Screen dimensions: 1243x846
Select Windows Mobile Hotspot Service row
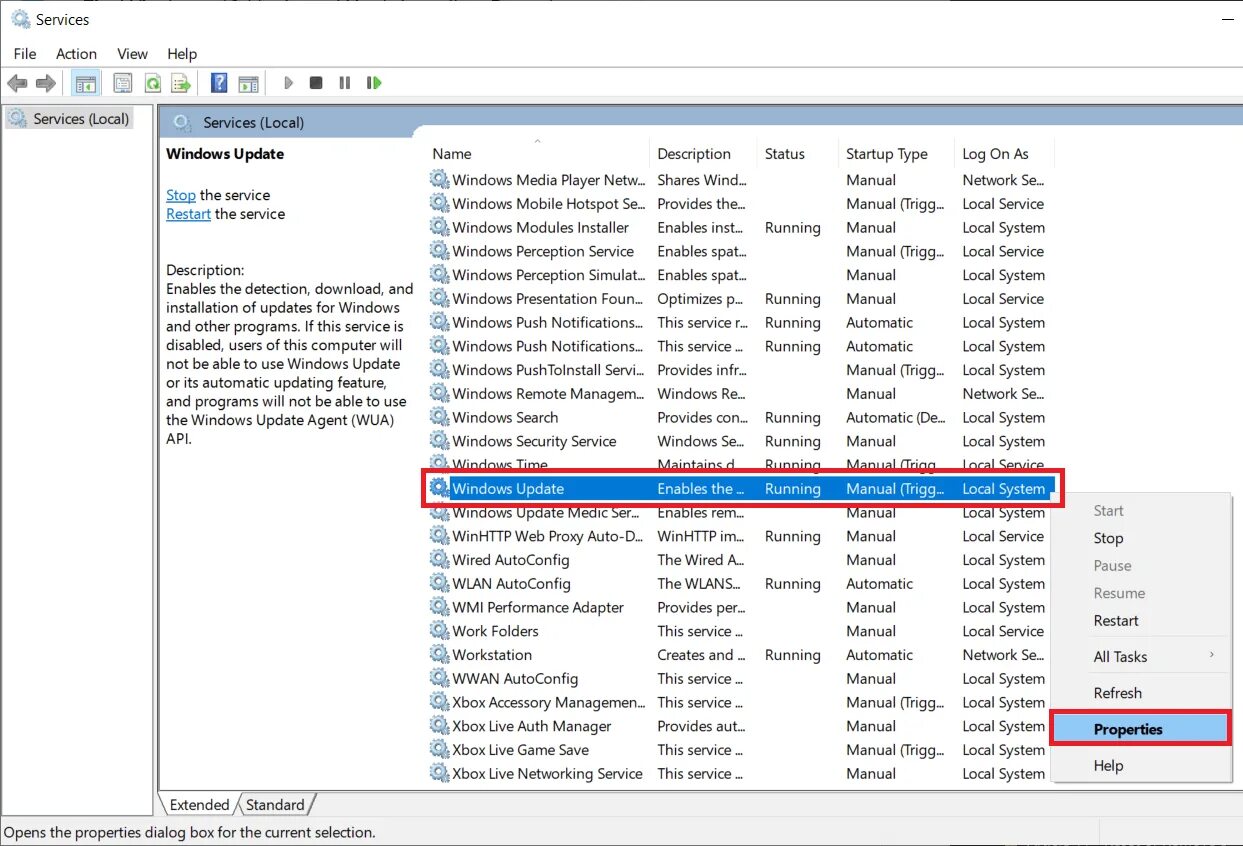(x=741, y=203)
